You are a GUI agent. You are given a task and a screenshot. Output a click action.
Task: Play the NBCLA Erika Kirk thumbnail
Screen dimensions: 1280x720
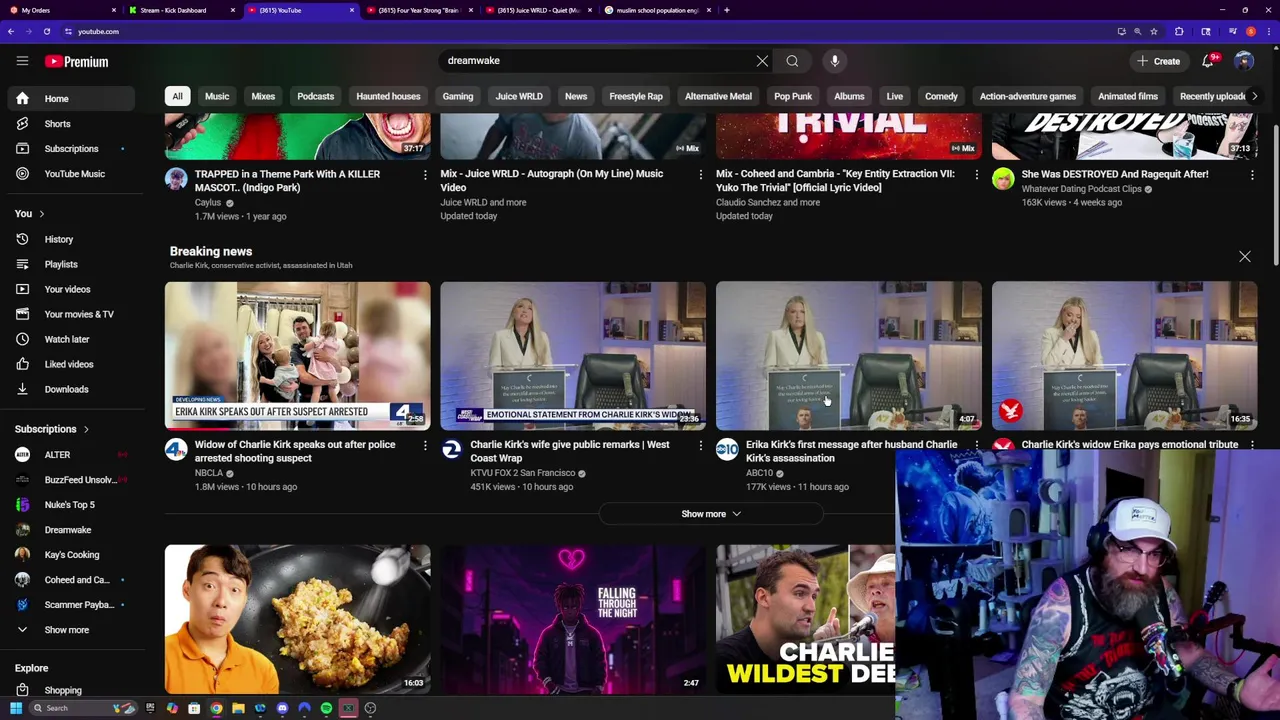(298, 355)
